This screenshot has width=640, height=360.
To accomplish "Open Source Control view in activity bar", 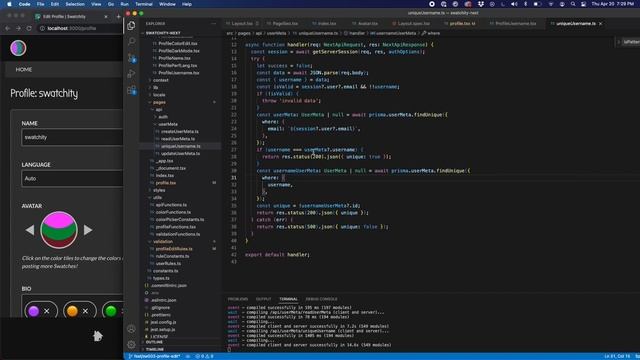I will pyautogui.click(x=131, y=58).
